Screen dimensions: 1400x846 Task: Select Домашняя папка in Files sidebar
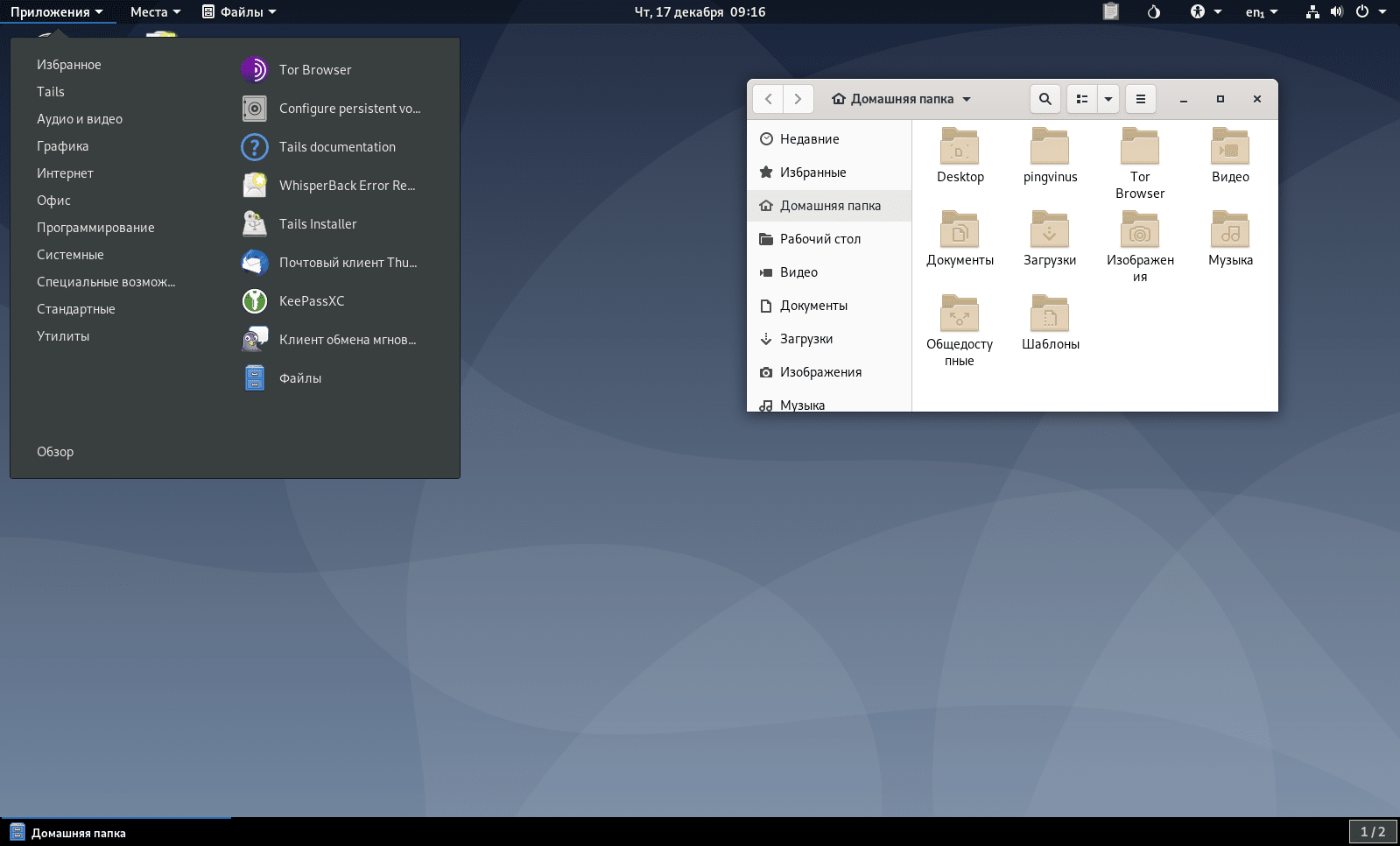pos(830,206)
